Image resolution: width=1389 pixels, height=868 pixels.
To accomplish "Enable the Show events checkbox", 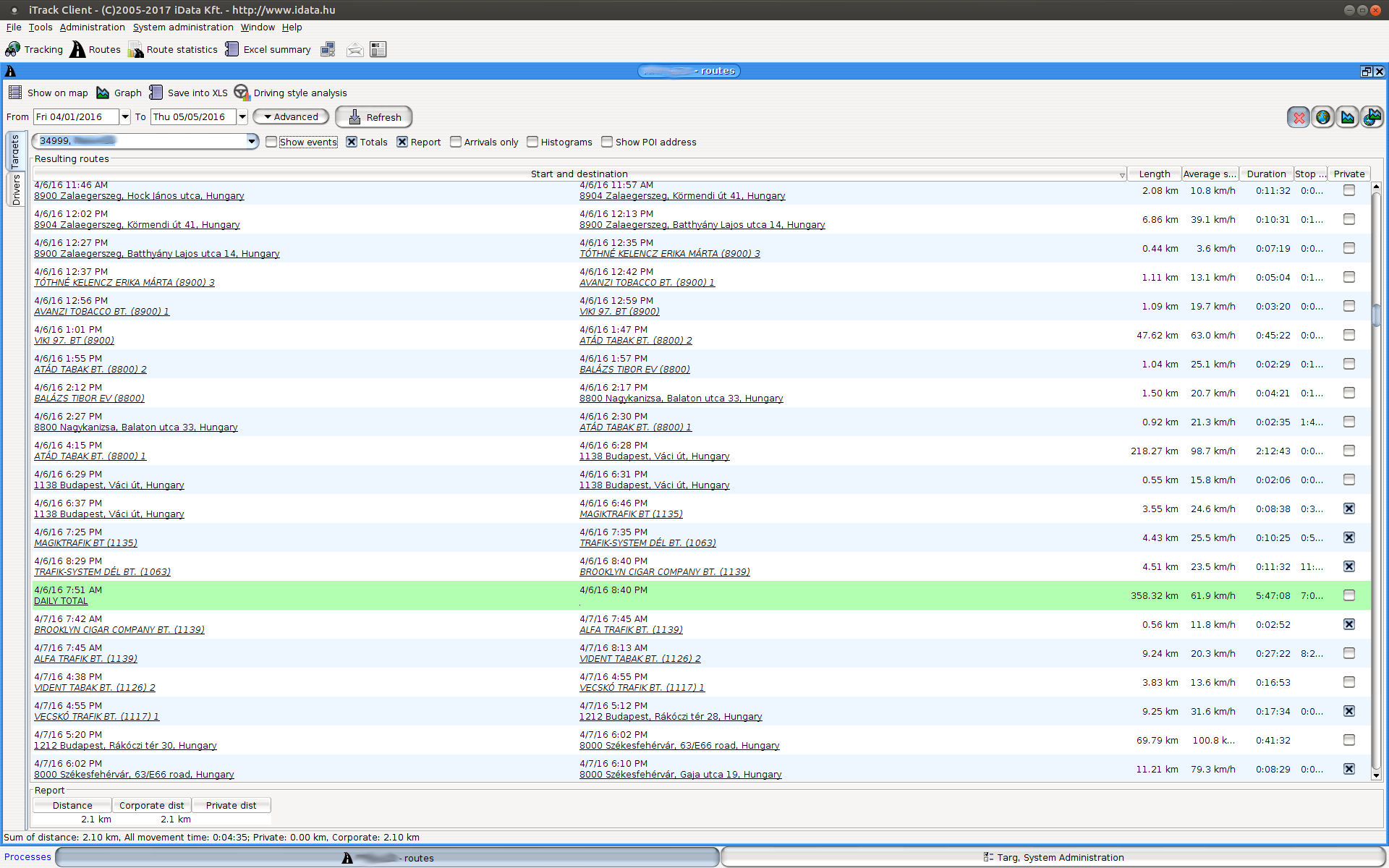I will (271, 142).
